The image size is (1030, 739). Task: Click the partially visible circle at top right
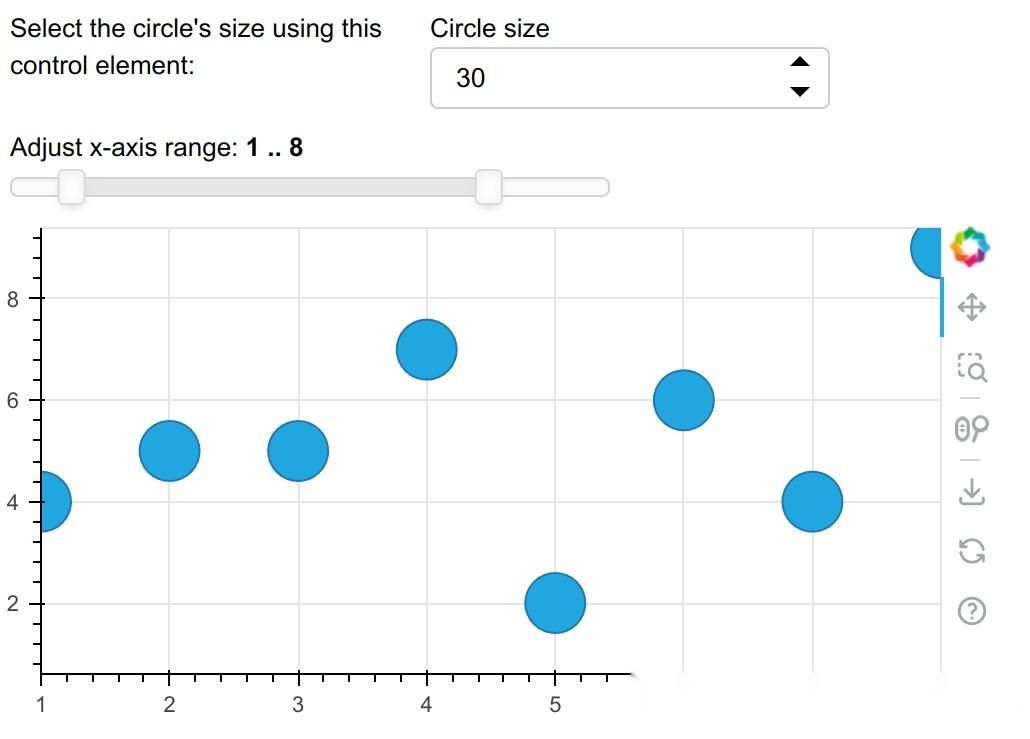click(926, 250)
